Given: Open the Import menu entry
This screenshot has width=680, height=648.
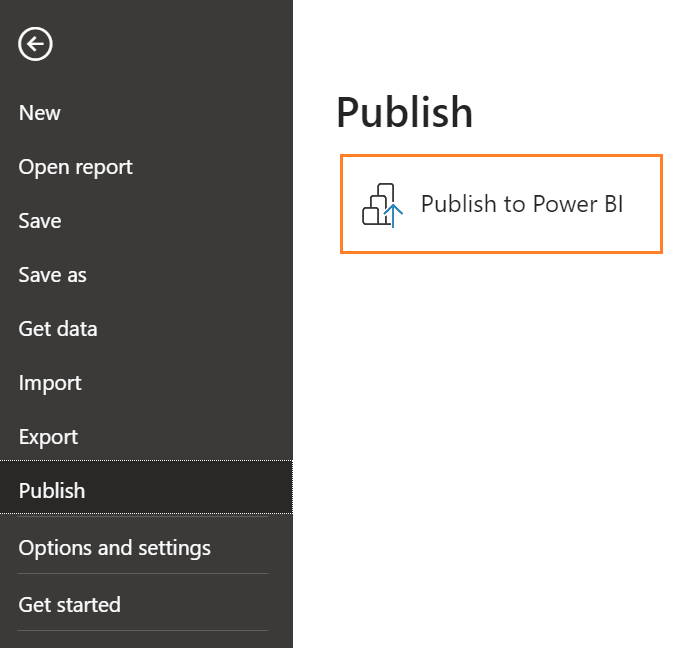Looking at the screenshot, I should pyautogui.click(x=50, y=383).
